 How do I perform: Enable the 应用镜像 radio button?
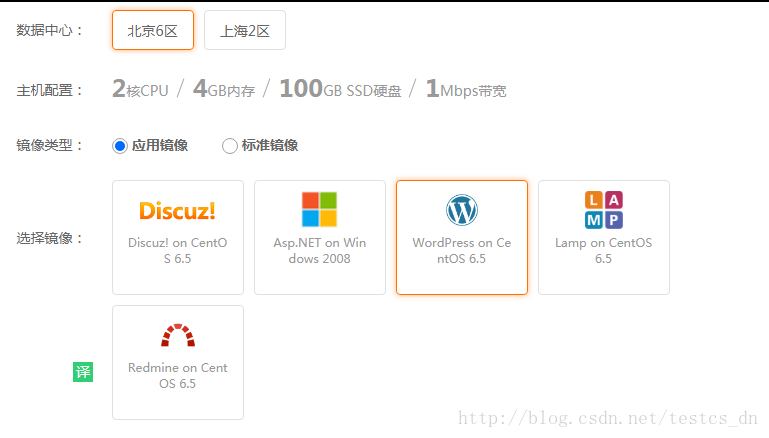coord(121,146)
